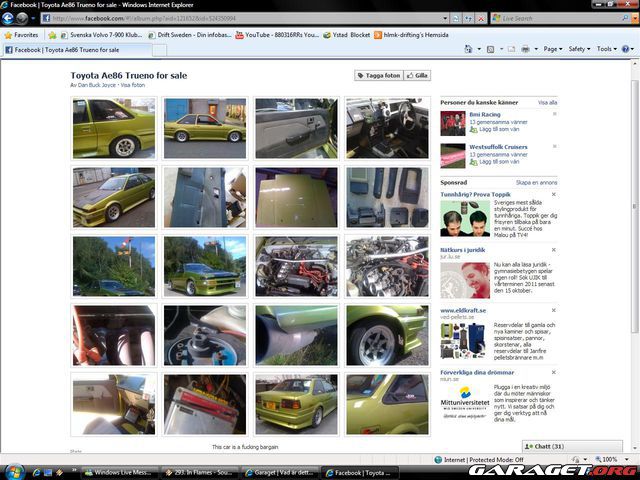
Task: Refresh the page with the Refresh icon
Action: [x=469, y=18]
